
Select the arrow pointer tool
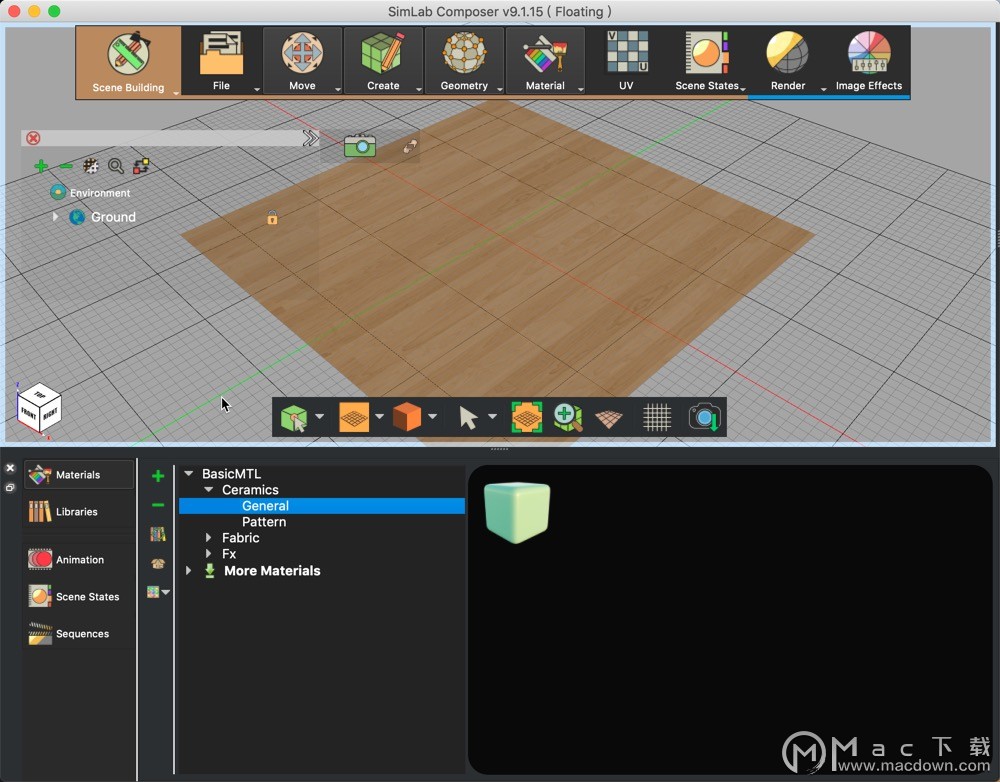(x=468, y=418)
